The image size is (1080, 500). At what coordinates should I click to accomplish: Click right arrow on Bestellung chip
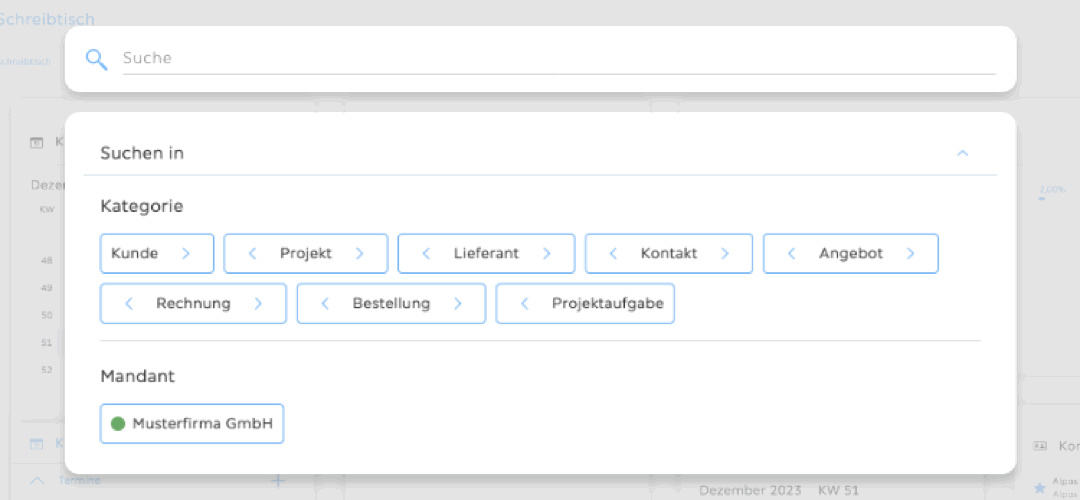point(457,304)
